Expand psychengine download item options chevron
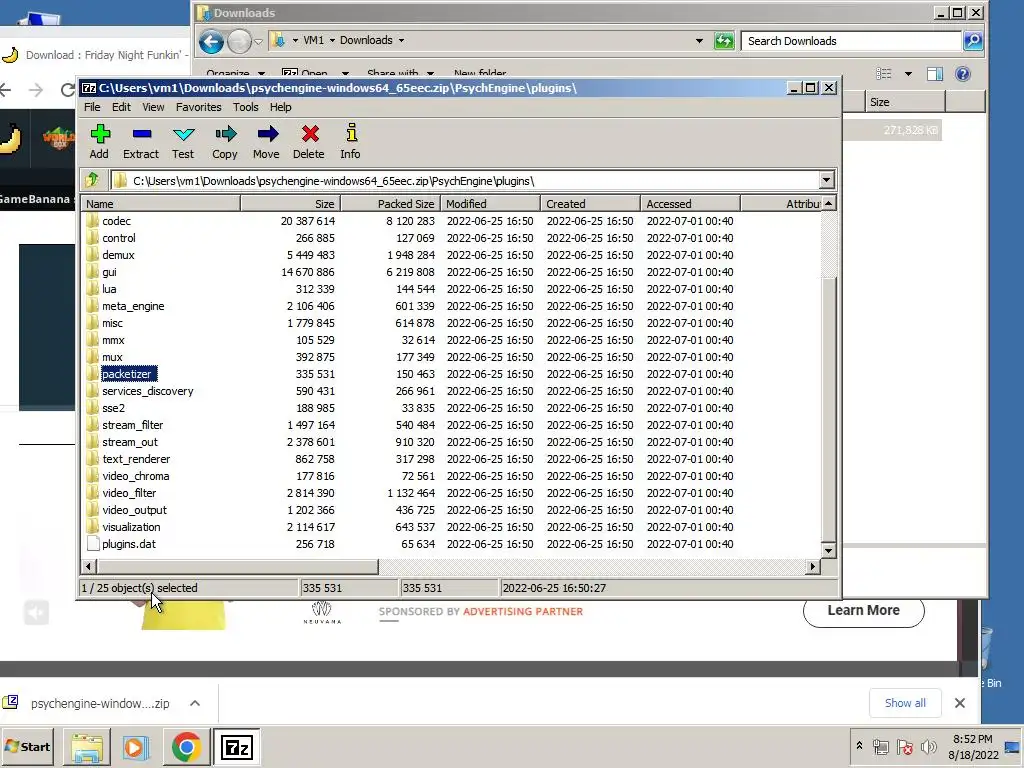The height and width of the screenshot is (768, 1024). coord(195,703)
